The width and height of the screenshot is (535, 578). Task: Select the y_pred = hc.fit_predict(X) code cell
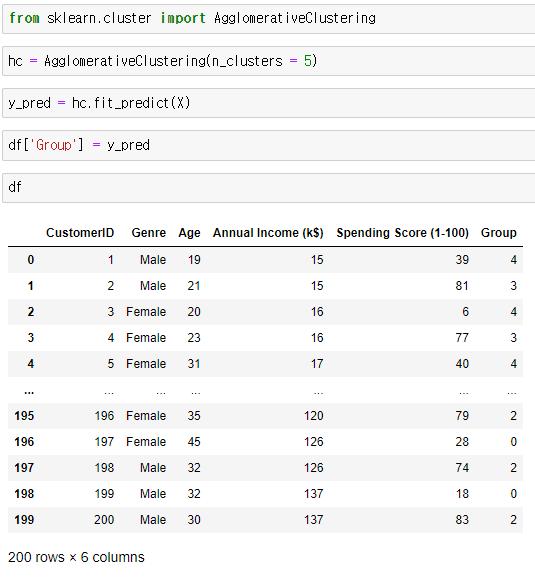(x=269, y=103)
